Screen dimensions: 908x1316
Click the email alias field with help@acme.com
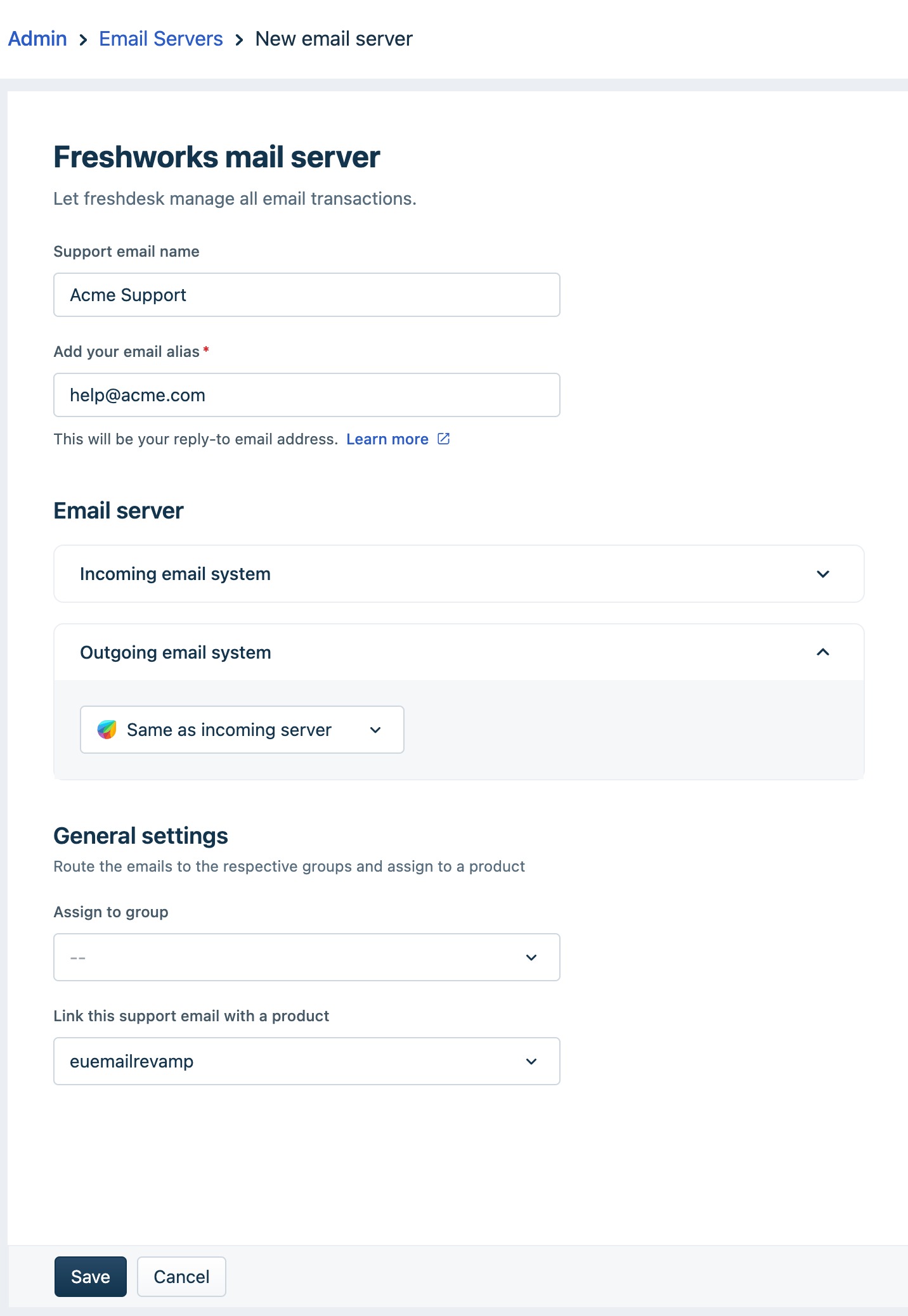307,395
